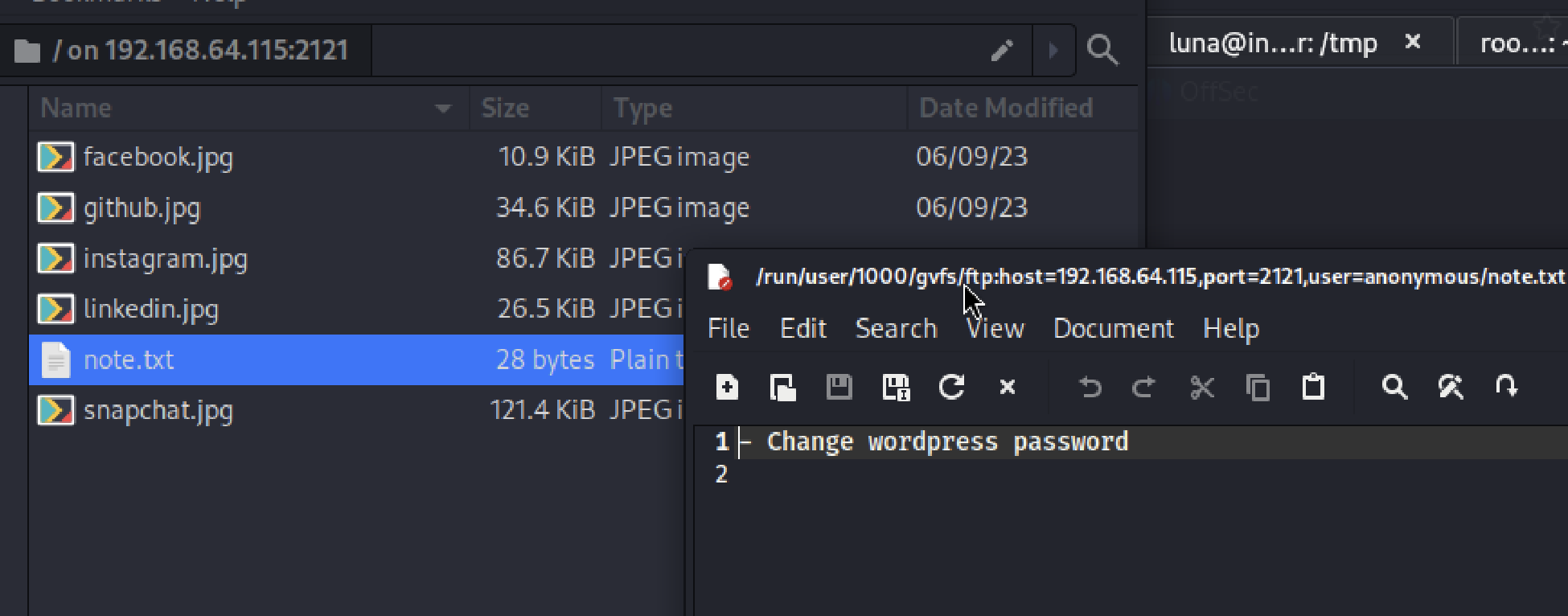Close the luna terminal tab

[1413, 42]
